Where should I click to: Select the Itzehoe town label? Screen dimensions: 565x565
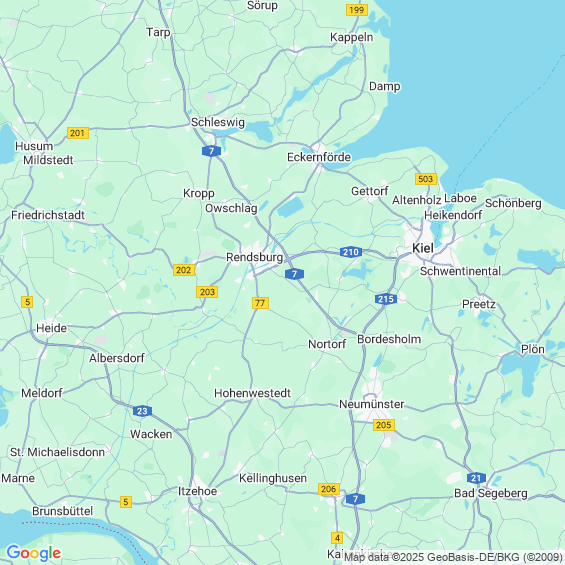pos(197,491)
